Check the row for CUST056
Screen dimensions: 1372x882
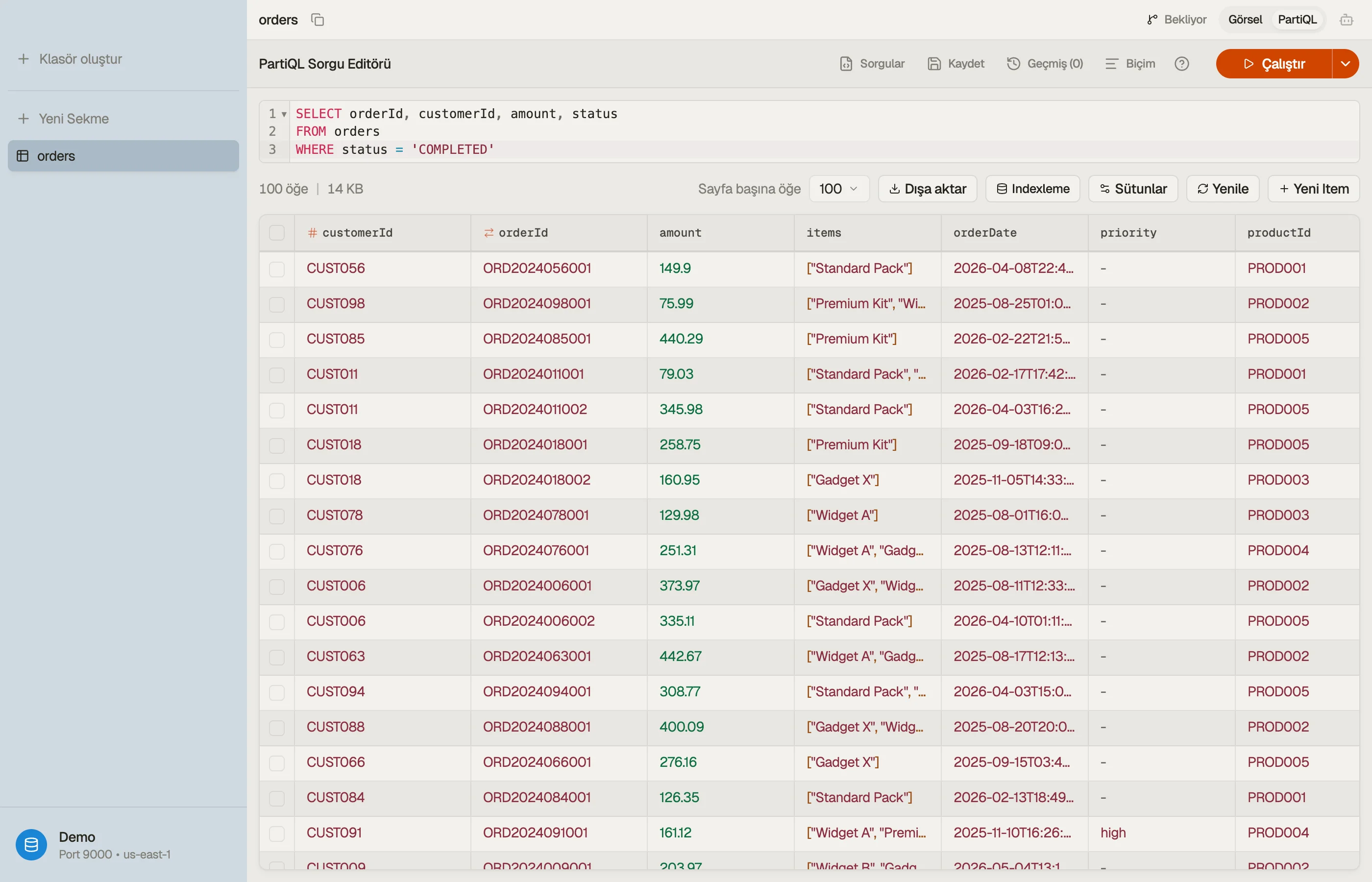(276, 269)
